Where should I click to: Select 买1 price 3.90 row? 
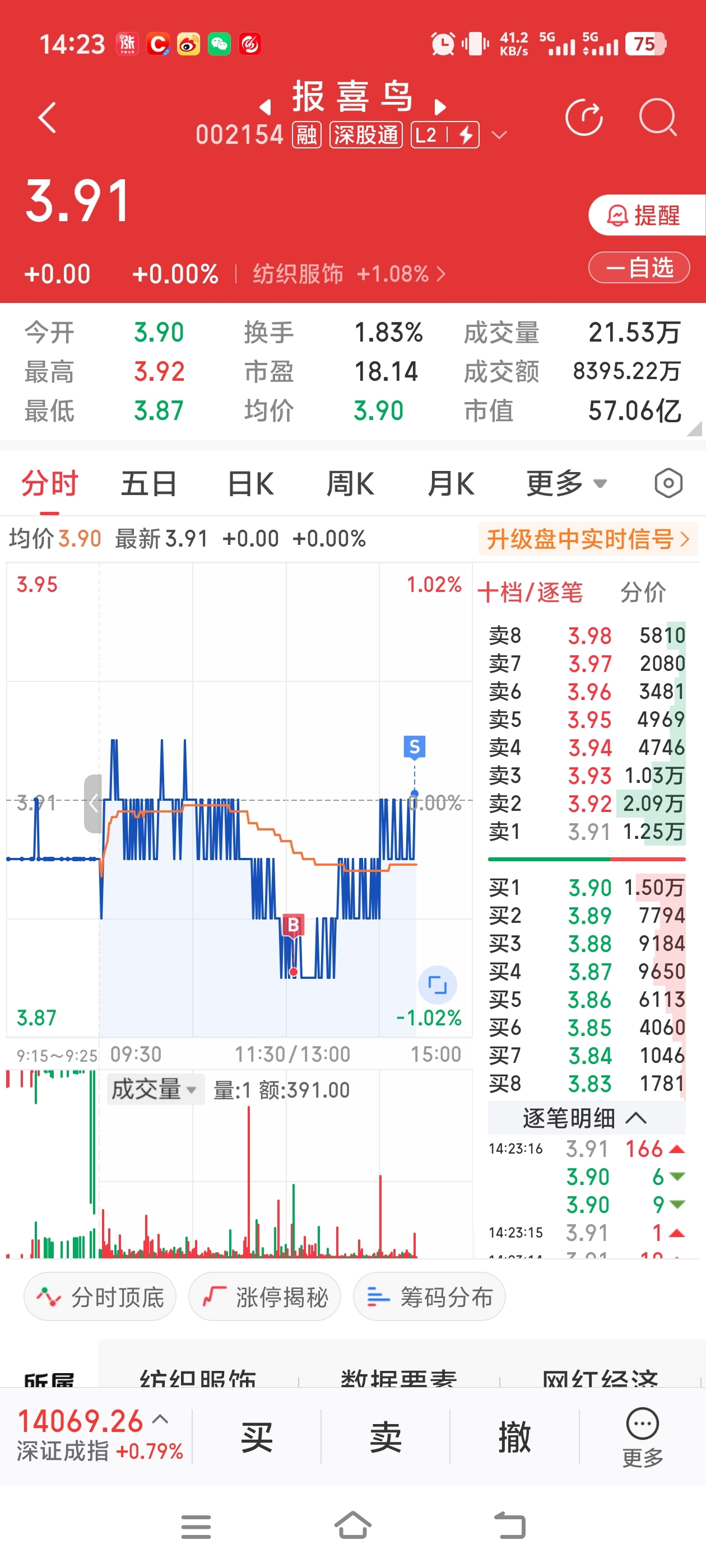pos(587,888)
